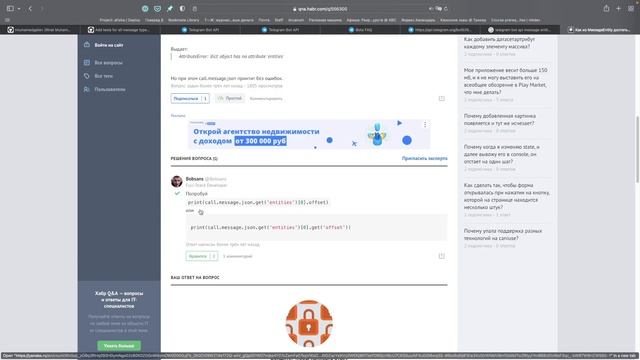Click 'Комментировать' under the question
Viewport: 640px width, 360px height.
(266, 98)
